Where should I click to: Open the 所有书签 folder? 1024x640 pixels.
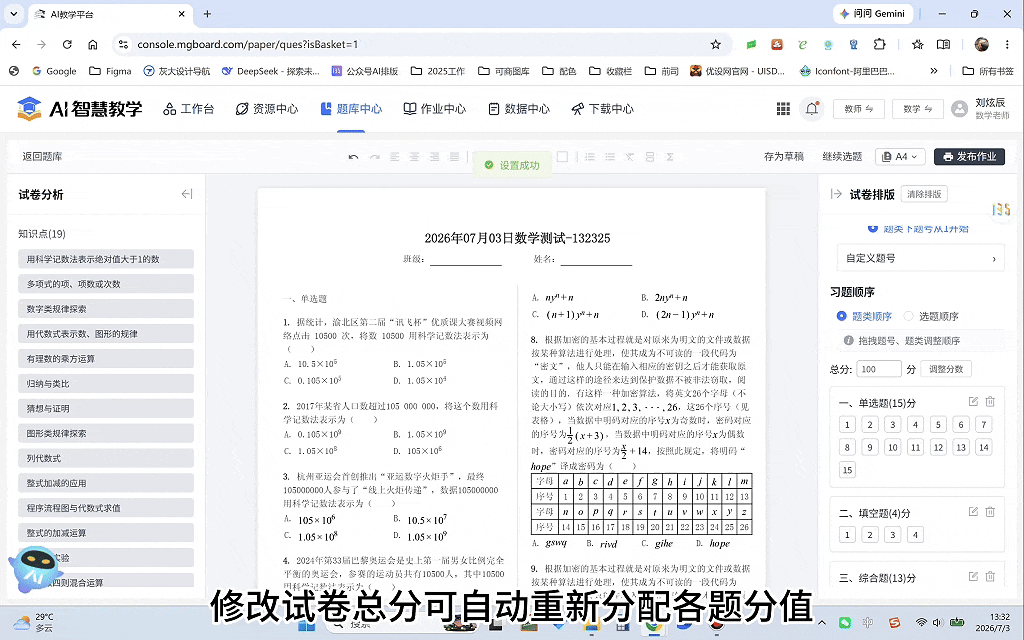pos(989,71)
